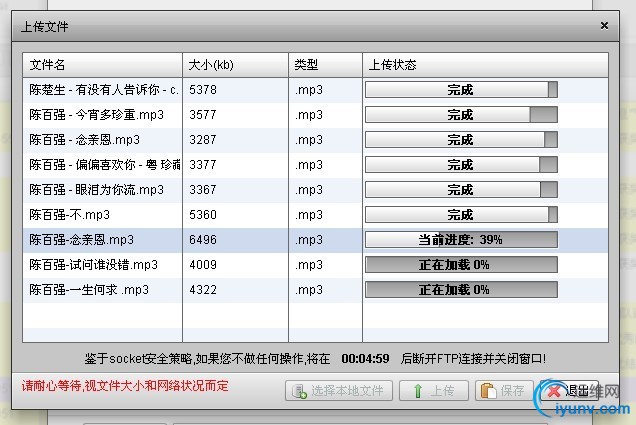
Task: Click red notice 请耐心等待 text
Action: pyautogui.click(x=125, y=386)
